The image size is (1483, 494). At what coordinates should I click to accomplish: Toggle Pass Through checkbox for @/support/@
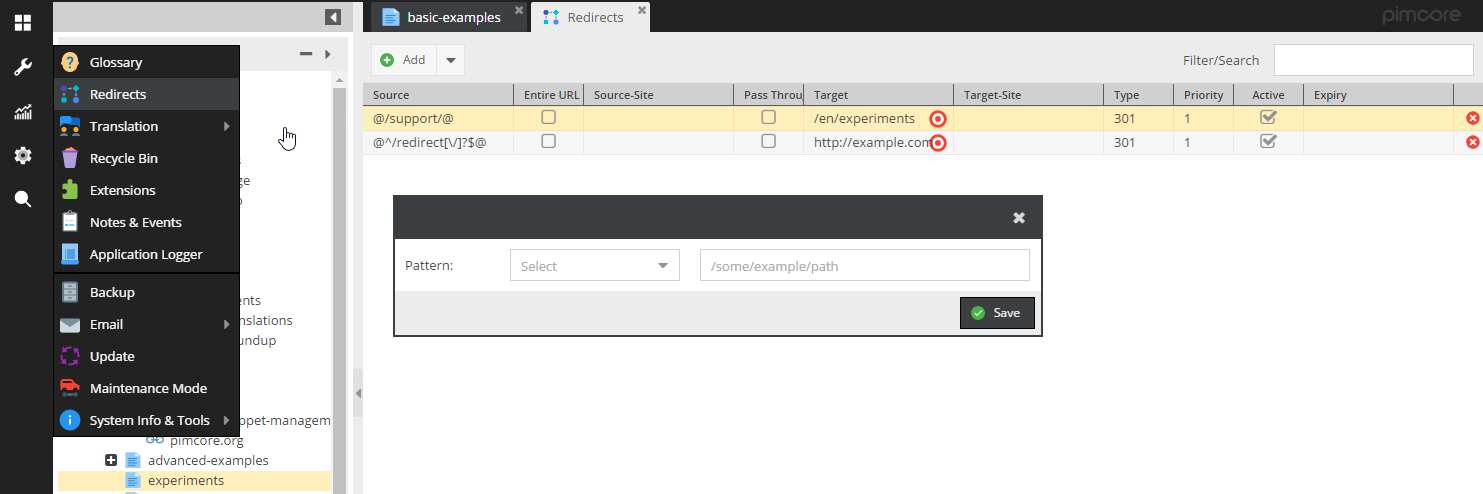(x=768, y=118)
